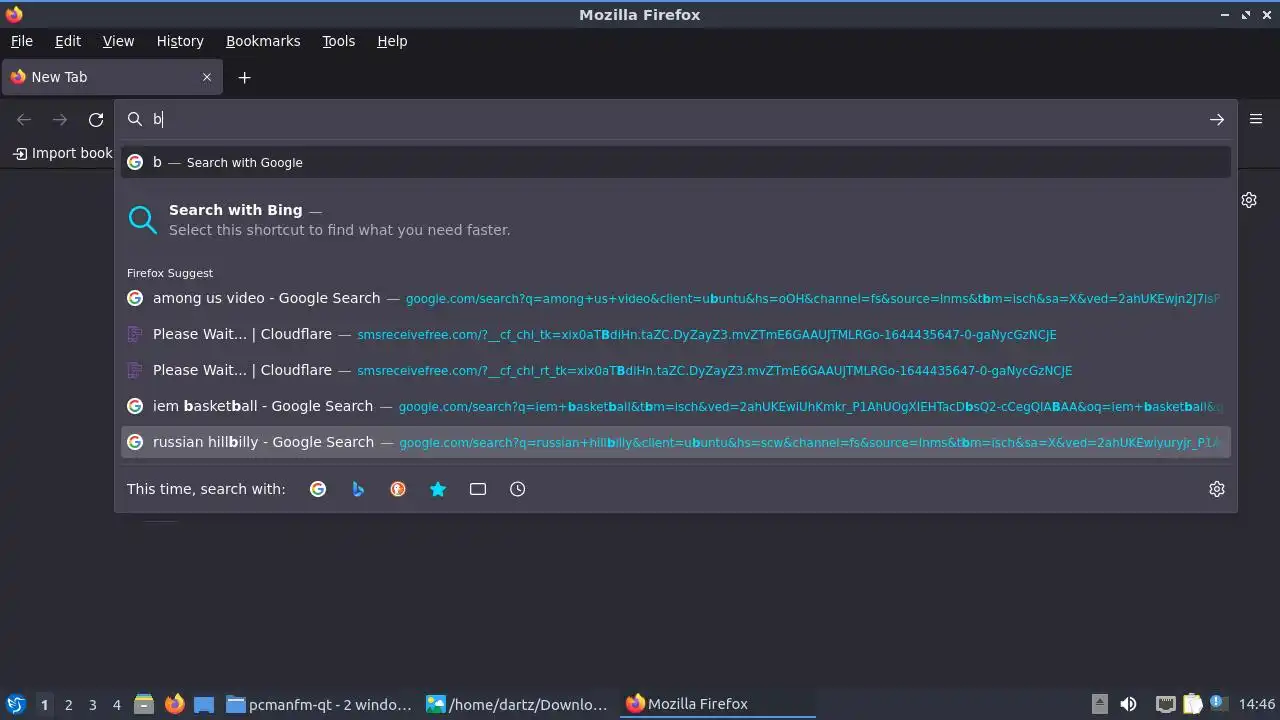Open the Lubuntu start menu
1280x720 pixels.
(16, 704)
